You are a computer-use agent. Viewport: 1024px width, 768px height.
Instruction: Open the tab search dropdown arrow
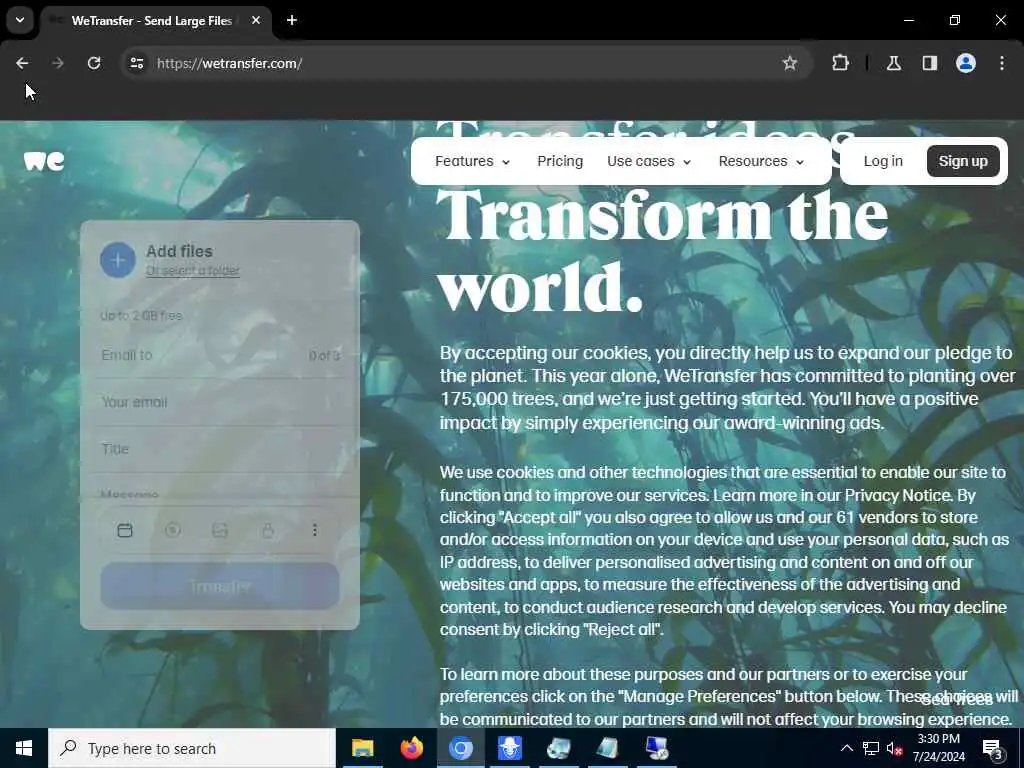click(x=20, y=20)
